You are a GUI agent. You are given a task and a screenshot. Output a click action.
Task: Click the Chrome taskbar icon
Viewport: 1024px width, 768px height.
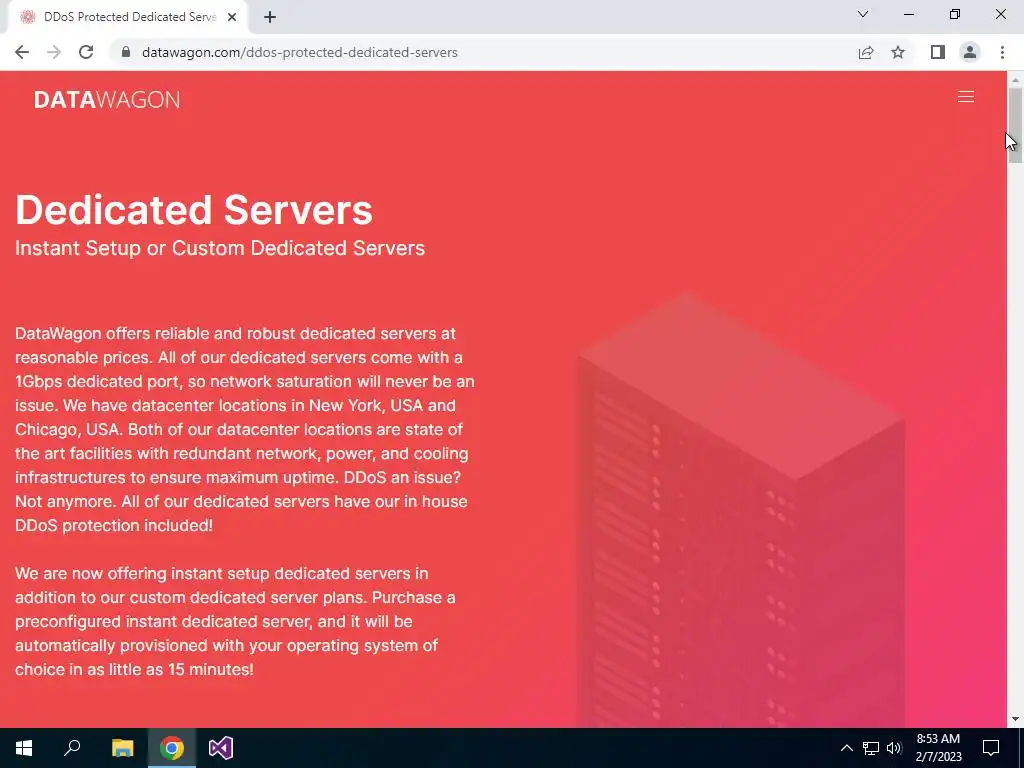[x=172, y=748]
